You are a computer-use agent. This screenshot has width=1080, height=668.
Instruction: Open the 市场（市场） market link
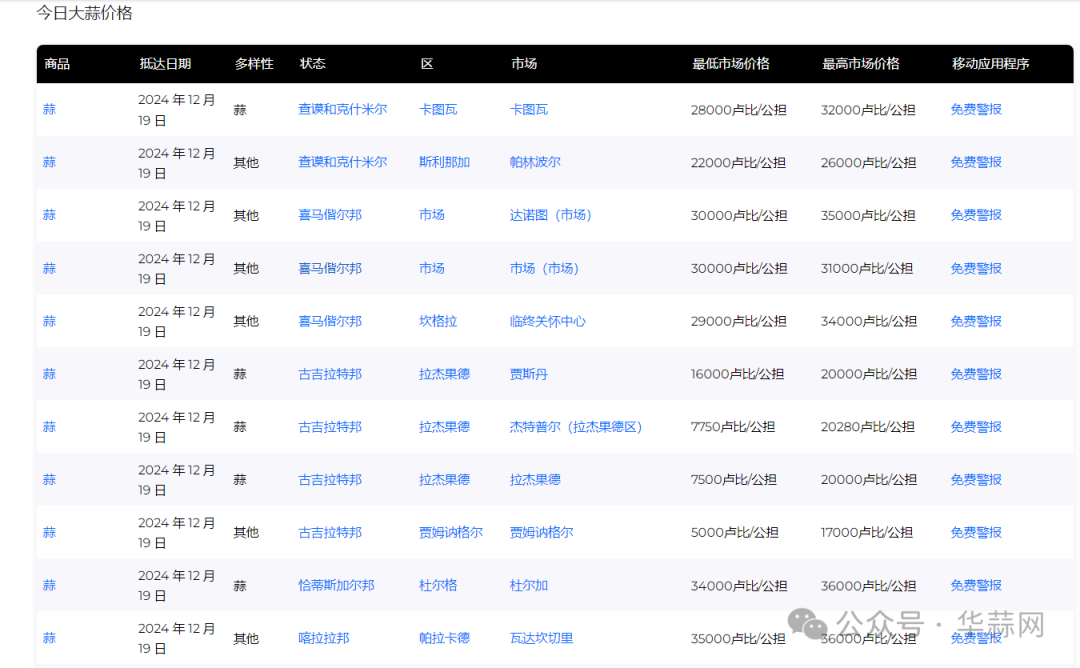(x=544, y=268)
